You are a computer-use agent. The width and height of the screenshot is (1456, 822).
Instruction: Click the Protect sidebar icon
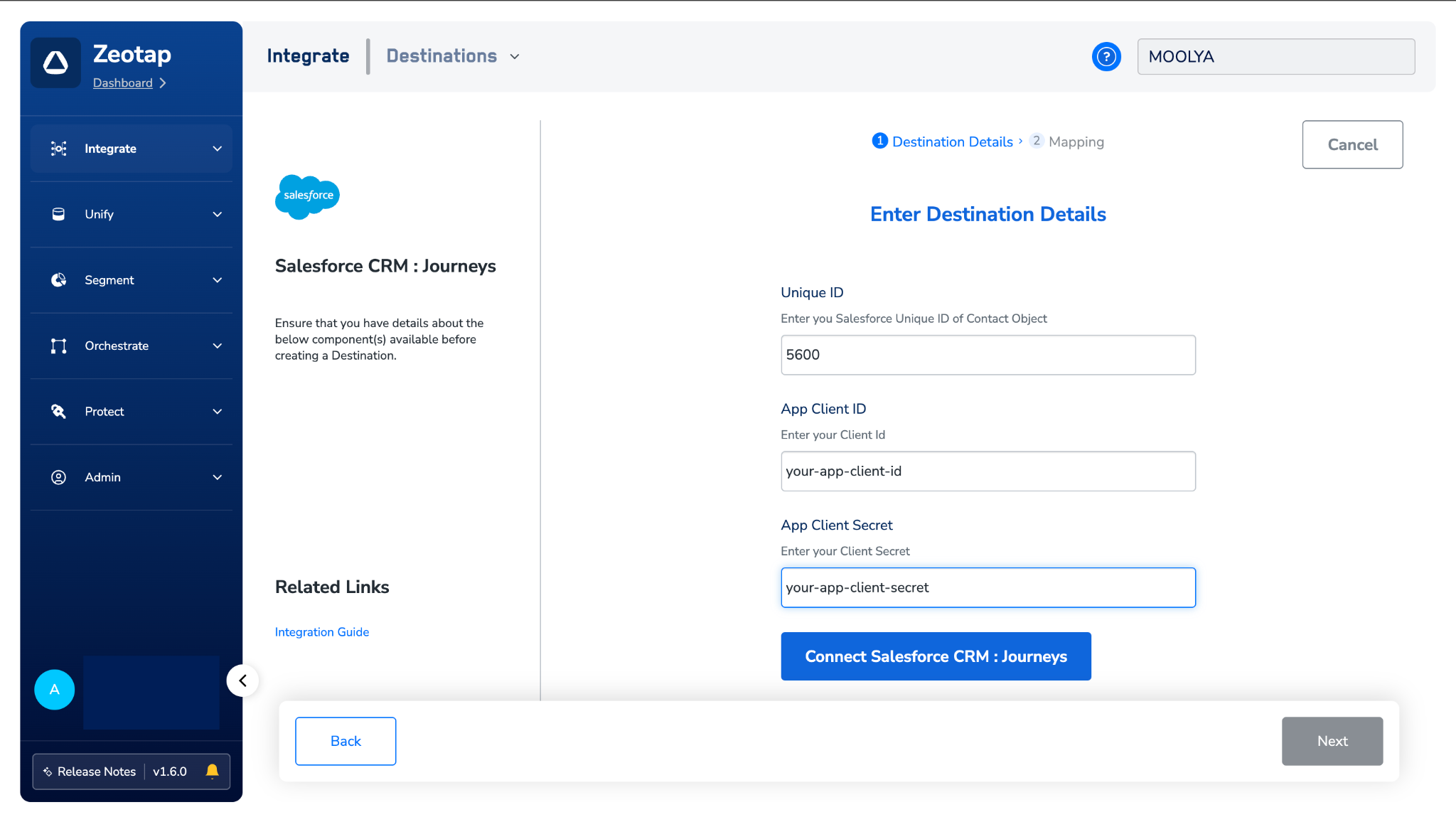(x=58, y=412)
